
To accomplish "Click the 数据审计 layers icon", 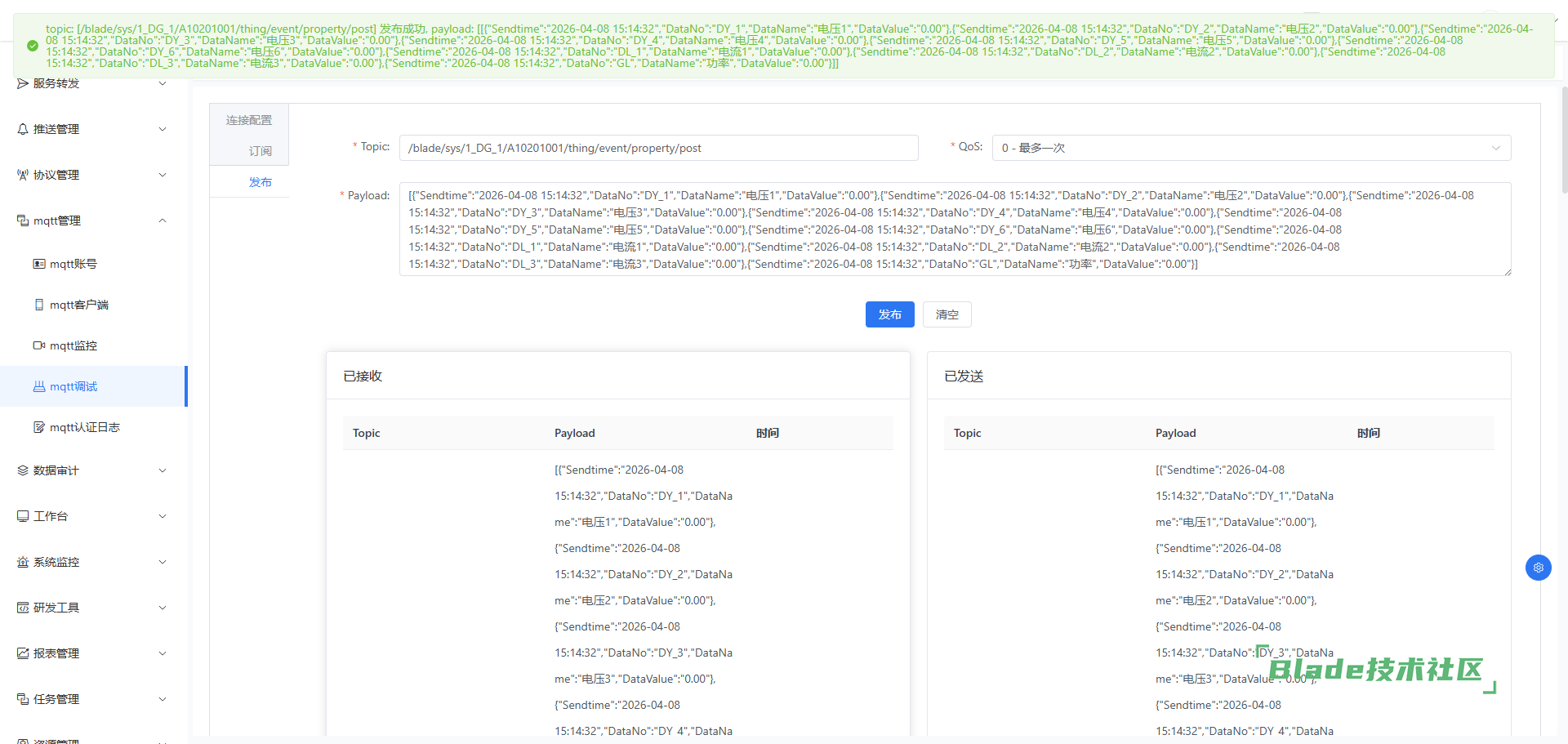I will (23, 470).
